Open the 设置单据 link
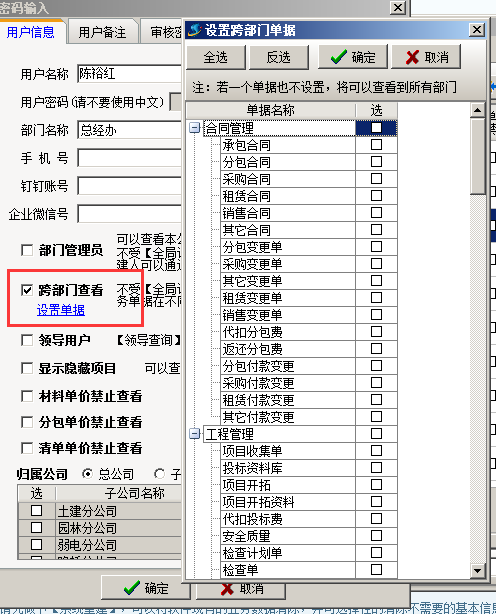 click(x=61, y=310)
